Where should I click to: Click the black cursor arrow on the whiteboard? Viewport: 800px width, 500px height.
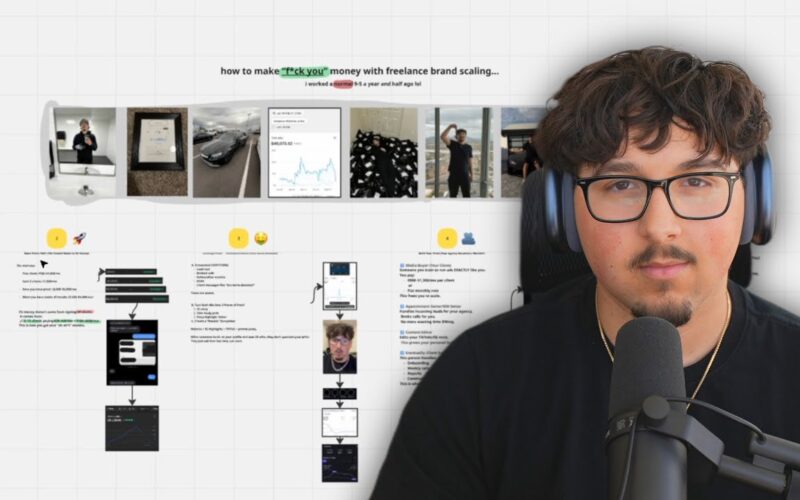pyautogui.click(x=46, y=266)
